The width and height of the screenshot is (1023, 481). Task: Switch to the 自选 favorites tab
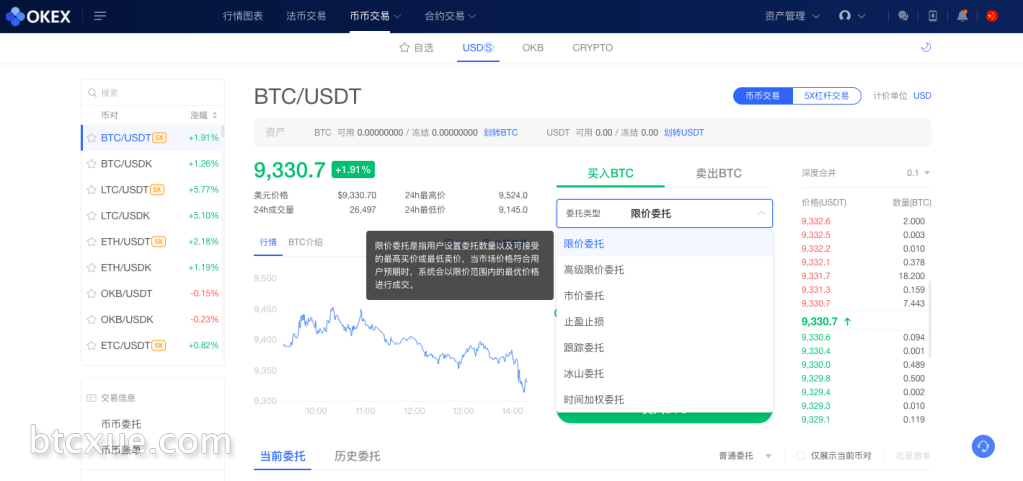point(416,48)
